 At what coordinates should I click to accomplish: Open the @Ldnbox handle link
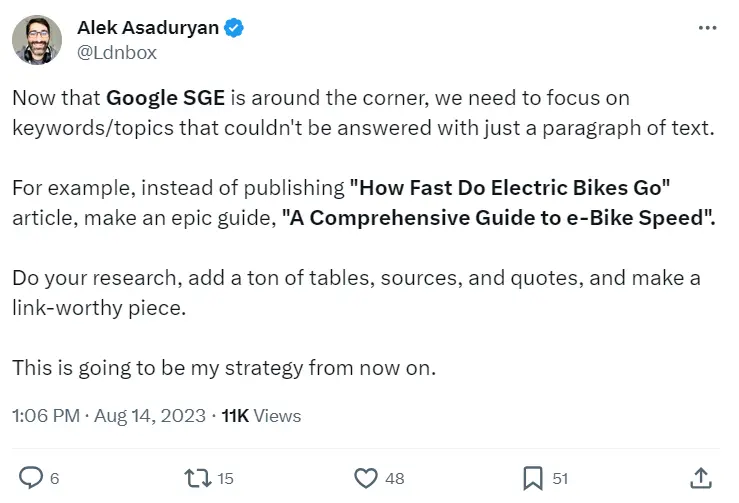[117, 53]
